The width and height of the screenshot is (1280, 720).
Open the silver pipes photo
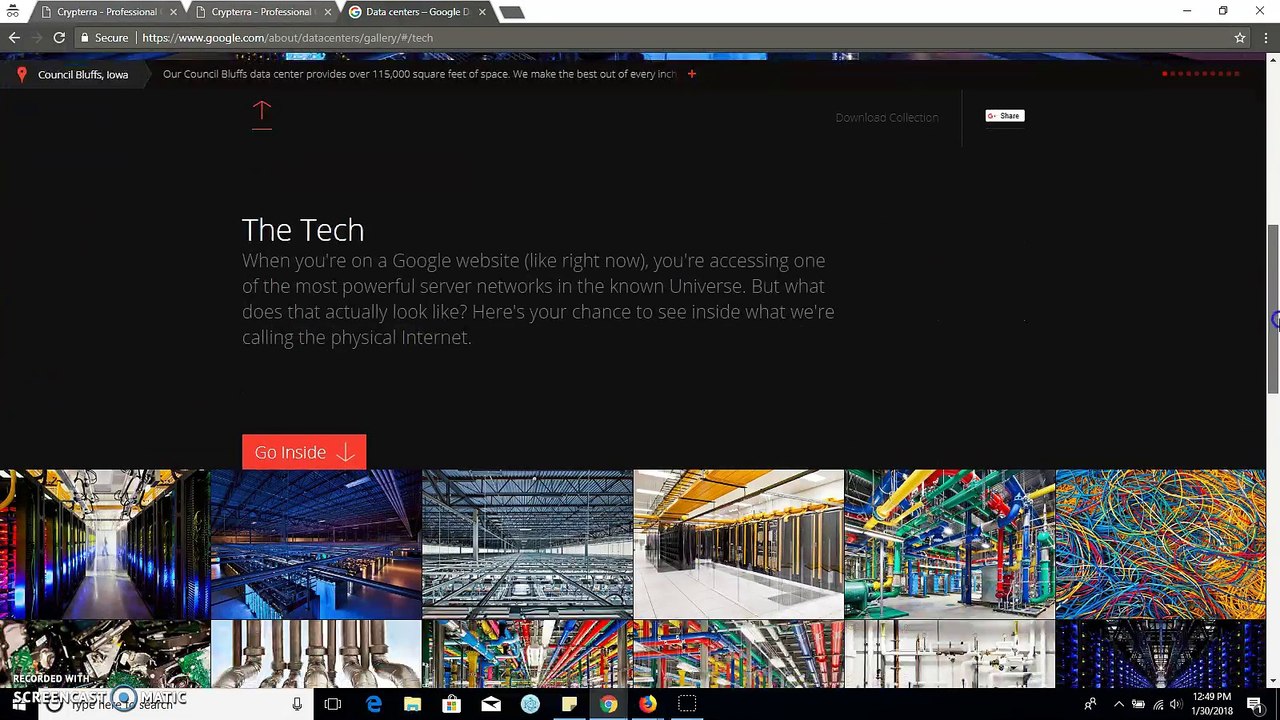coord(316,654)
